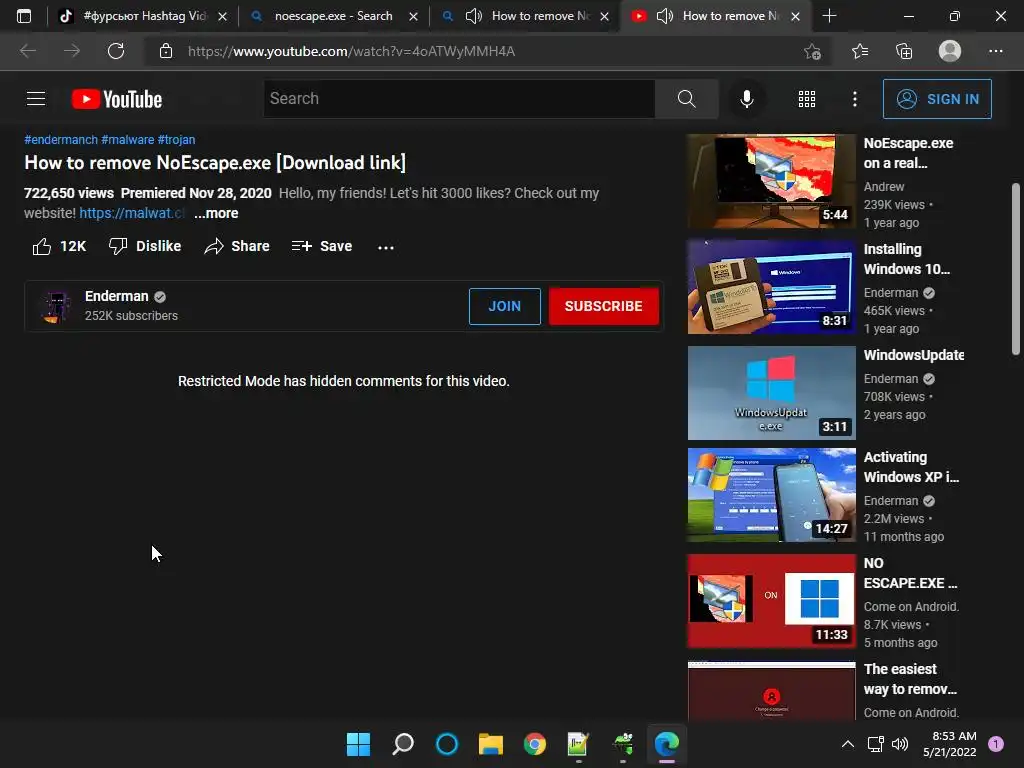
Task: Refresh the page
Action: pos(116,51)
